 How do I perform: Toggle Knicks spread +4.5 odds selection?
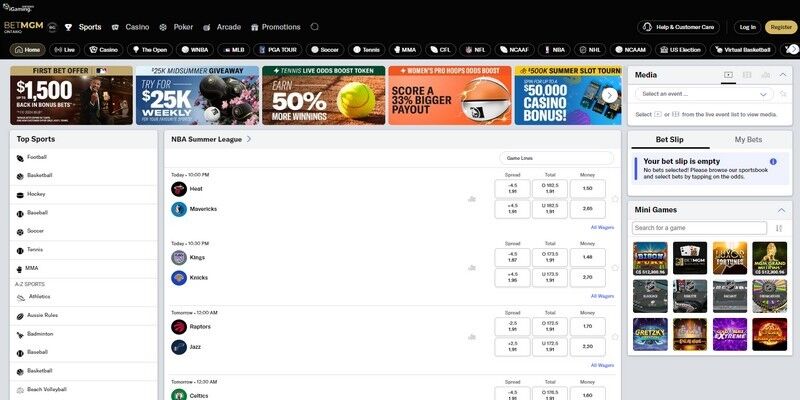(512, 277)
